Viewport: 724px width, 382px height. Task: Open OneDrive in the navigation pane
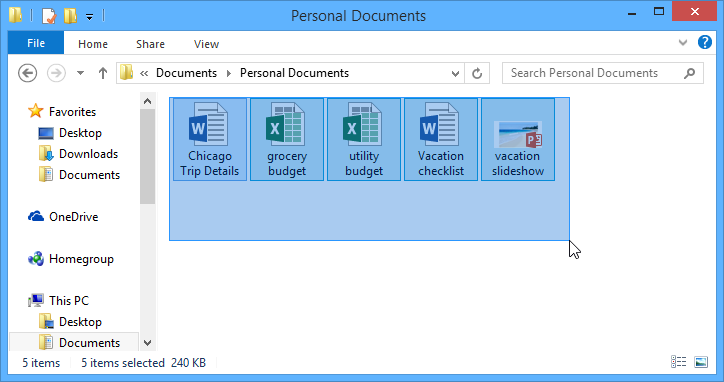(73, 217)
